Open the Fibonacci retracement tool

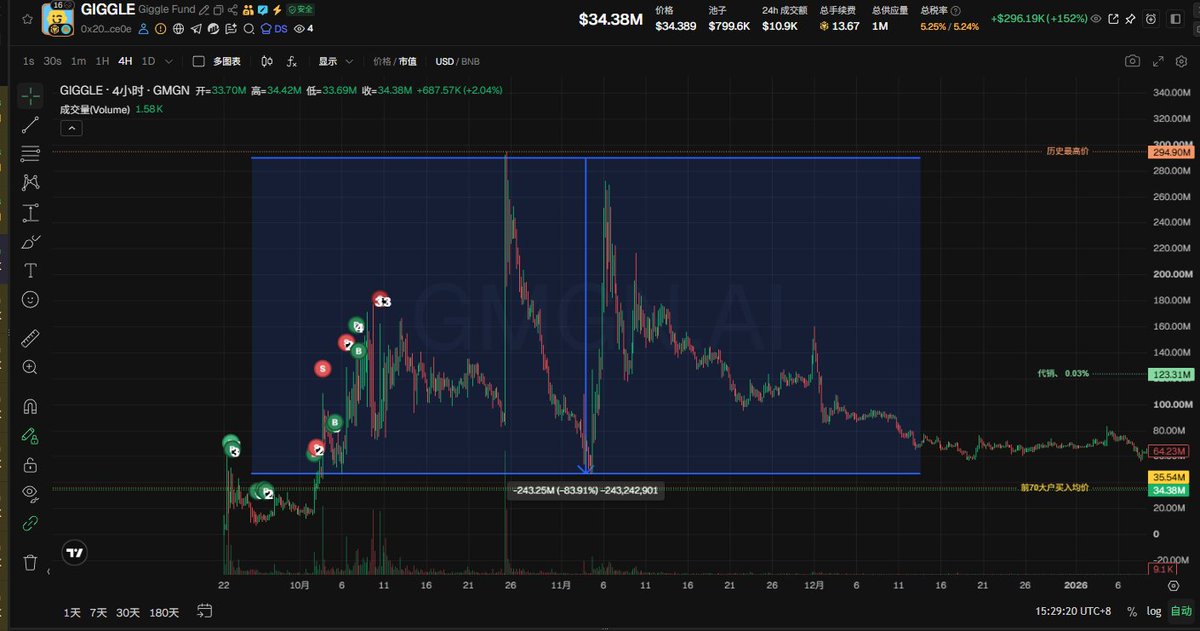30,154
